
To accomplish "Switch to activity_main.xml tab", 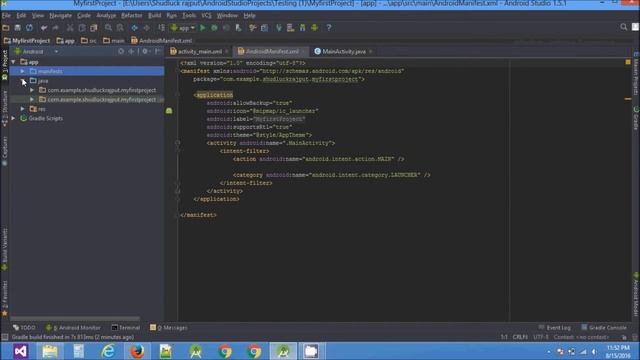I will (200, 51).
